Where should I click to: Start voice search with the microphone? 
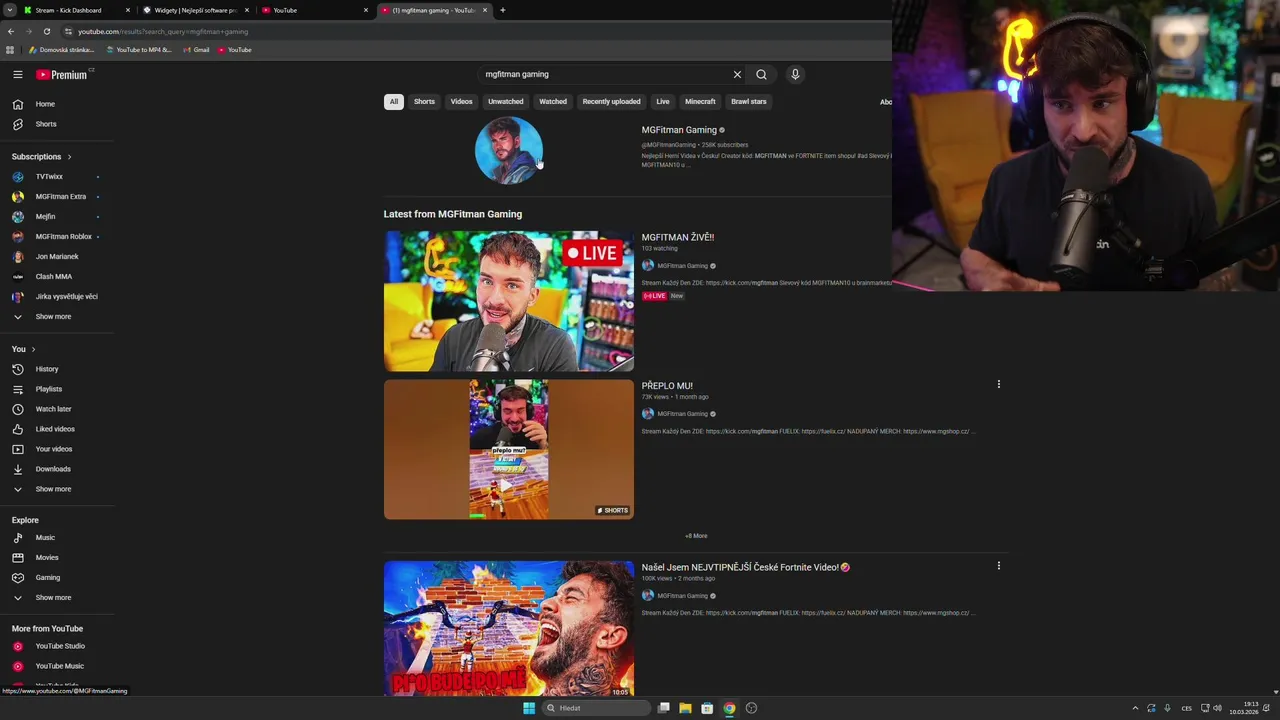click(795, 74)
